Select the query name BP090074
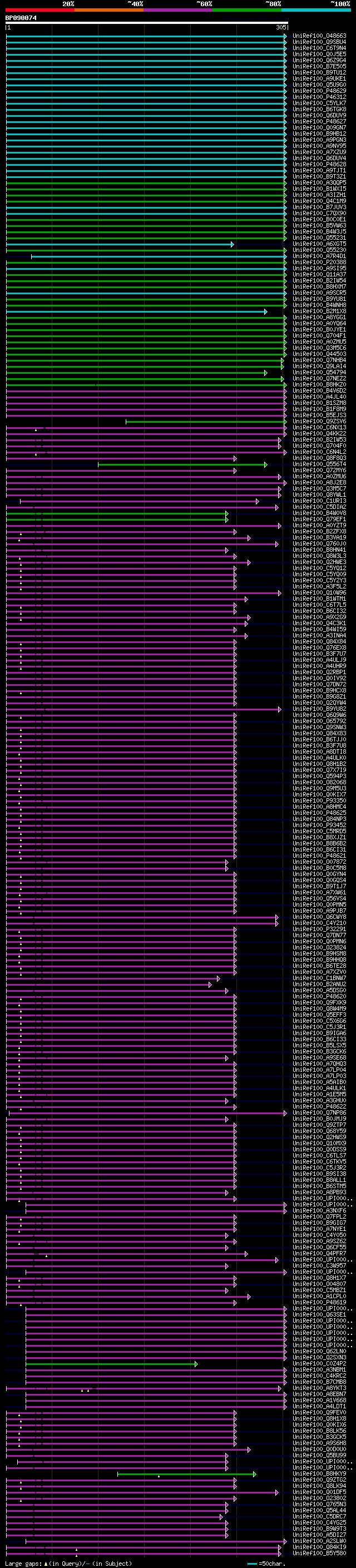The height and width of the screenshot is (1568, 356). (21, 18)
